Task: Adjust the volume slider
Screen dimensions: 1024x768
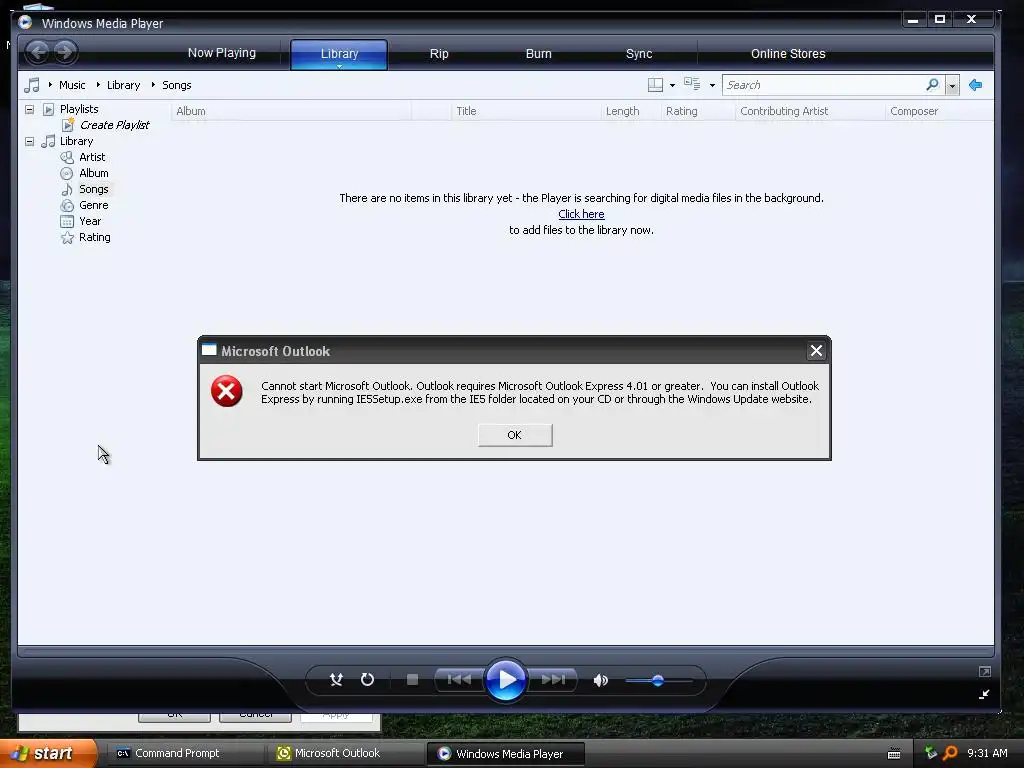Action: pyautogui.click(x=658, y=680)
